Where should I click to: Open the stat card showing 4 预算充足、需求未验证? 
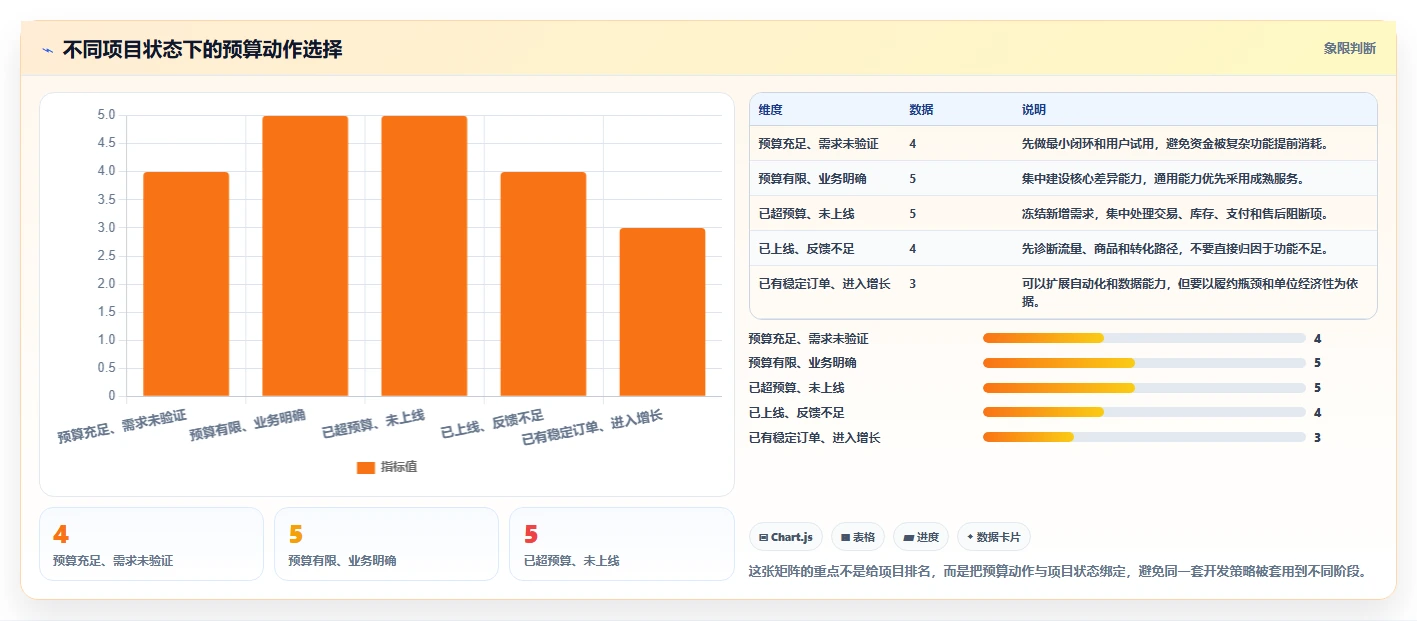point(151,544)
